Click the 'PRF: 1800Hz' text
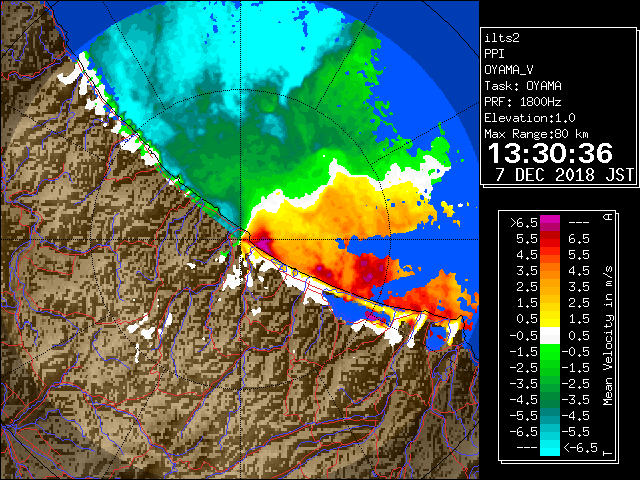 (x=523, y=102)
